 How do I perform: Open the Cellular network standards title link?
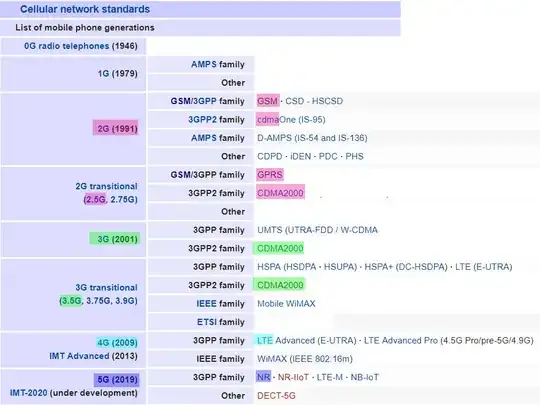[x=85, y=9]
